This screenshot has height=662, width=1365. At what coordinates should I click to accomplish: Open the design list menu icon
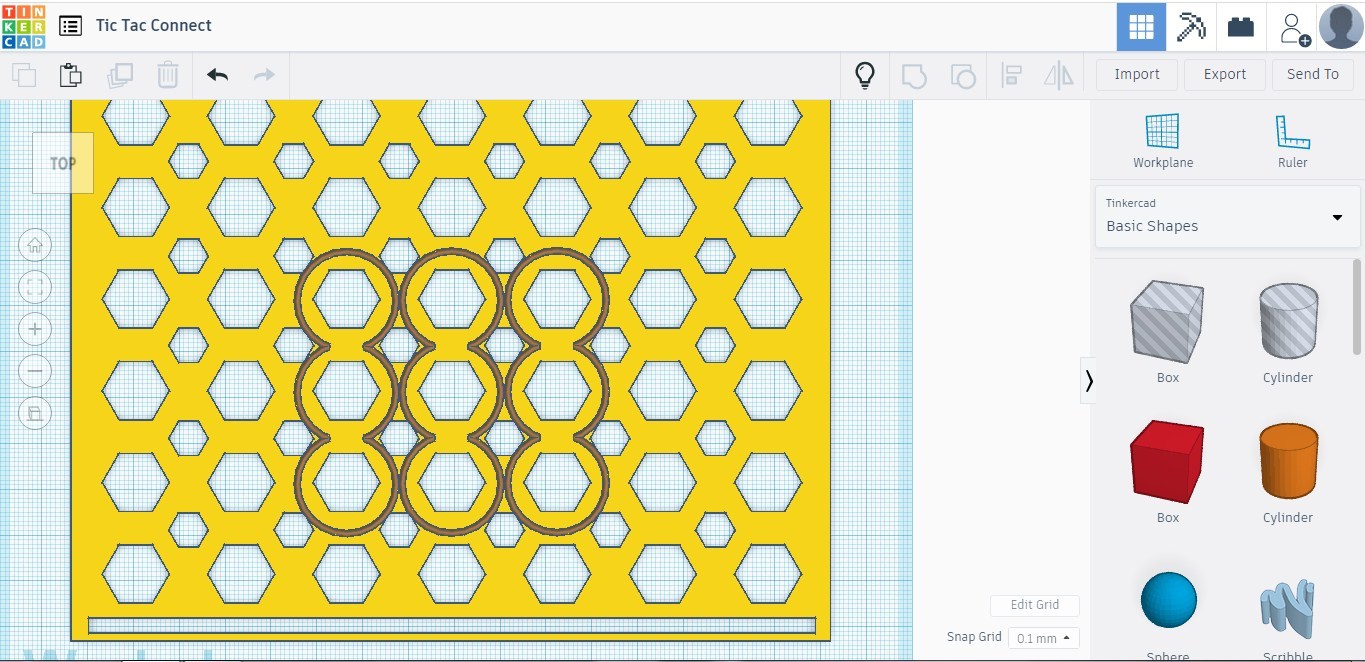click(70, 26)
